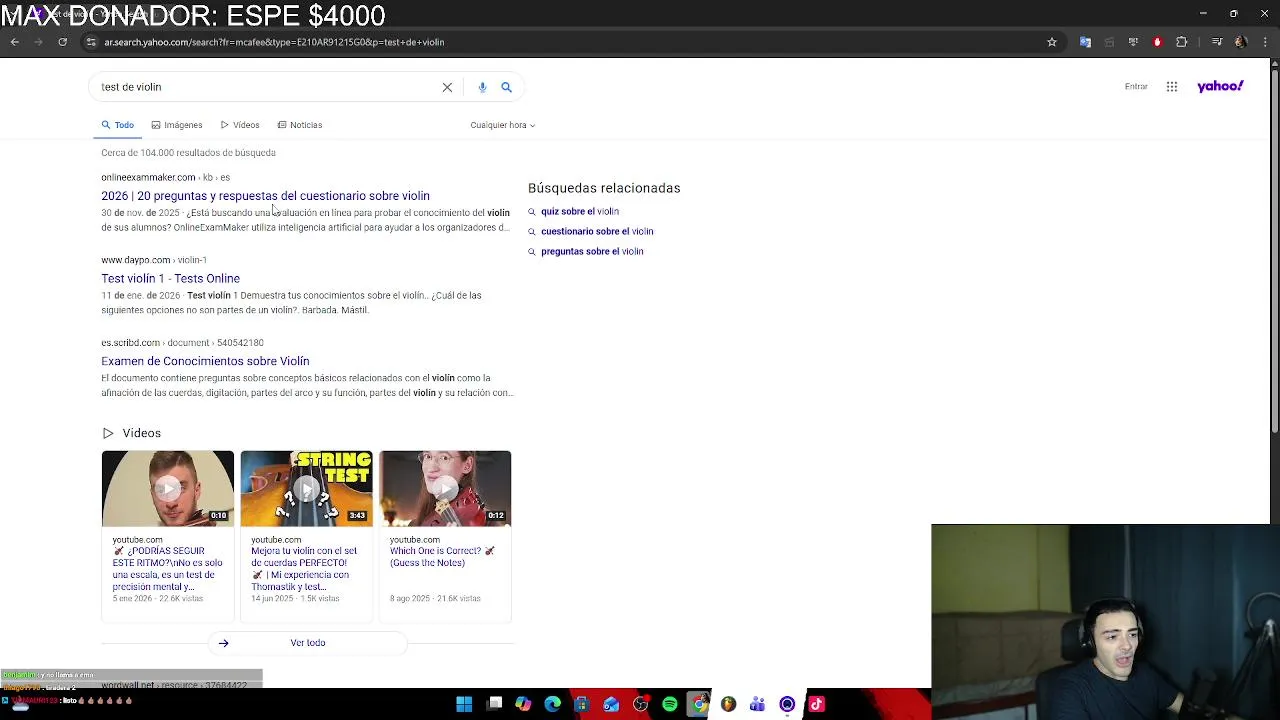The height and width of the screenshot is (720, 1280).
Task: Select the 'Todo' results tab
Action: click(x=117, y=125)
